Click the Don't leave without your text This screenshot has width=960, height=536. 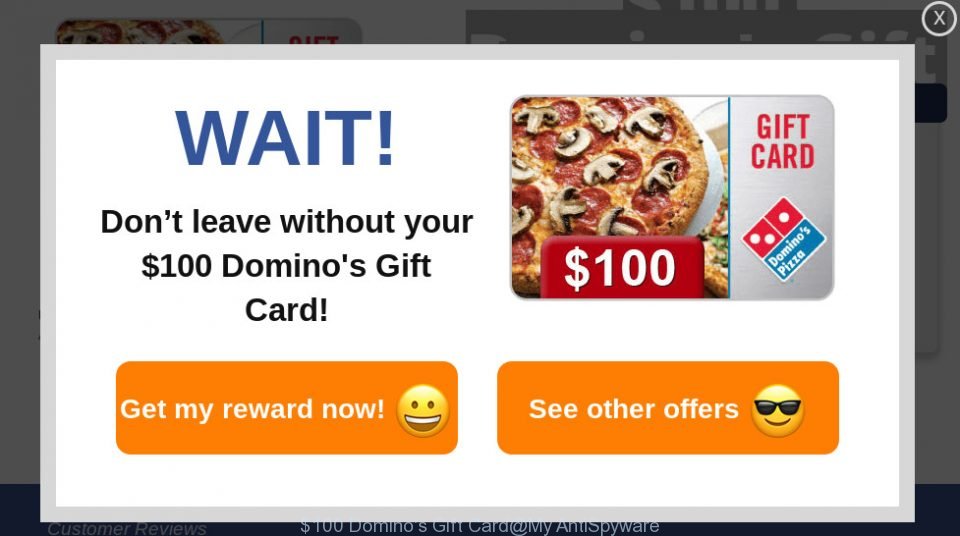point(287,221)
